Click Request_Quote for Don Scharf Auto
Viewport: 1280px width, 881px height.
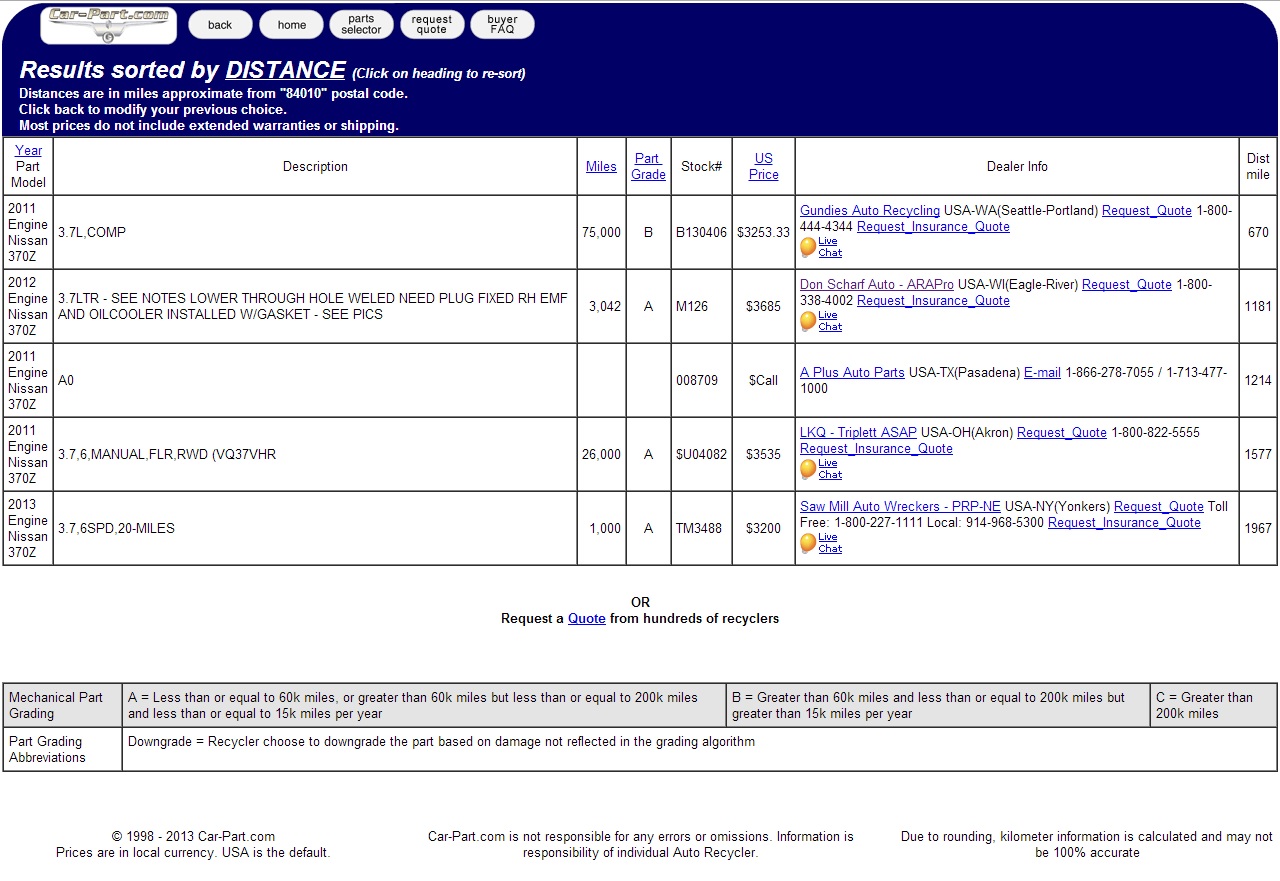[x=1127, y=285]
